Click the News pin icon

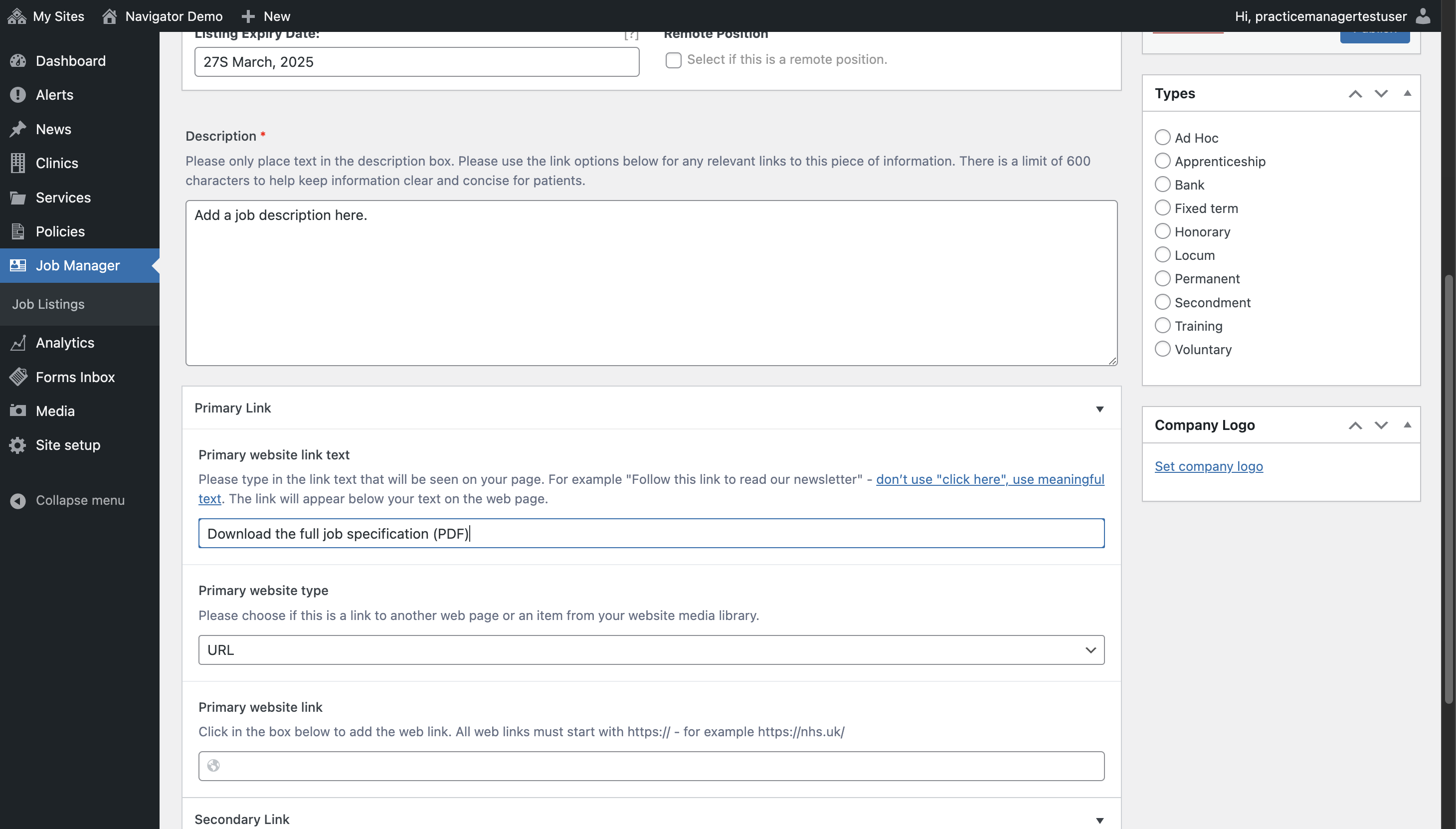17,129
